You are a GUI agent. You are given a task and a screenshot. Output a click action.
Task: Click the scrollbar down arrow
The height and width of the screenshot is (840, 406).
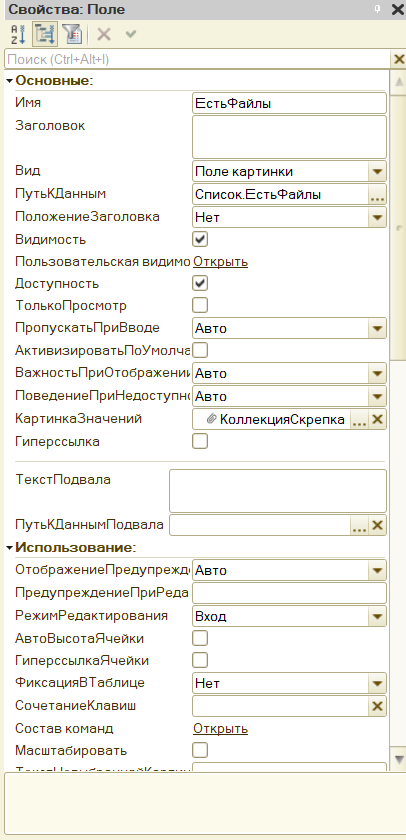(399, 759)
